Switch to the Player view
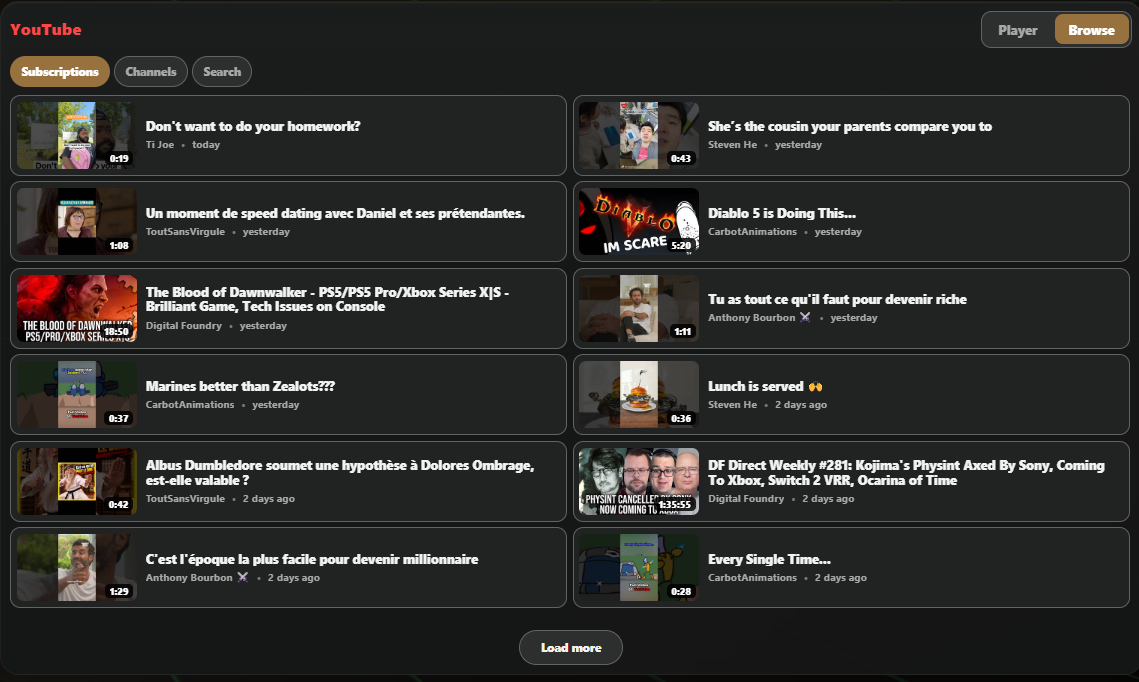Screen dimensions: 1139x682 (x=1017, y=31)
